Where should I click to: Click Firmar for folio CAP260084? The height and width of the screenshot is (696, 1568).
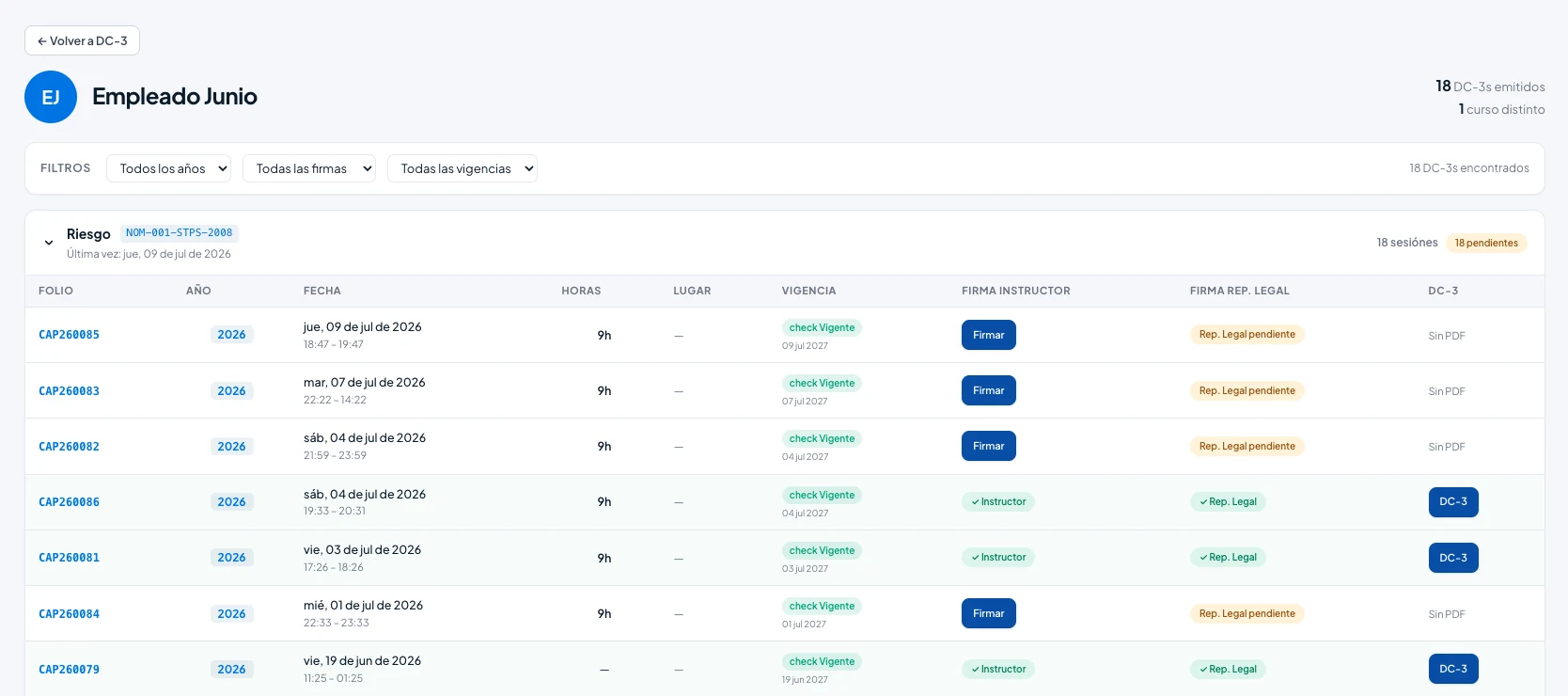click(x=989, y=613)
